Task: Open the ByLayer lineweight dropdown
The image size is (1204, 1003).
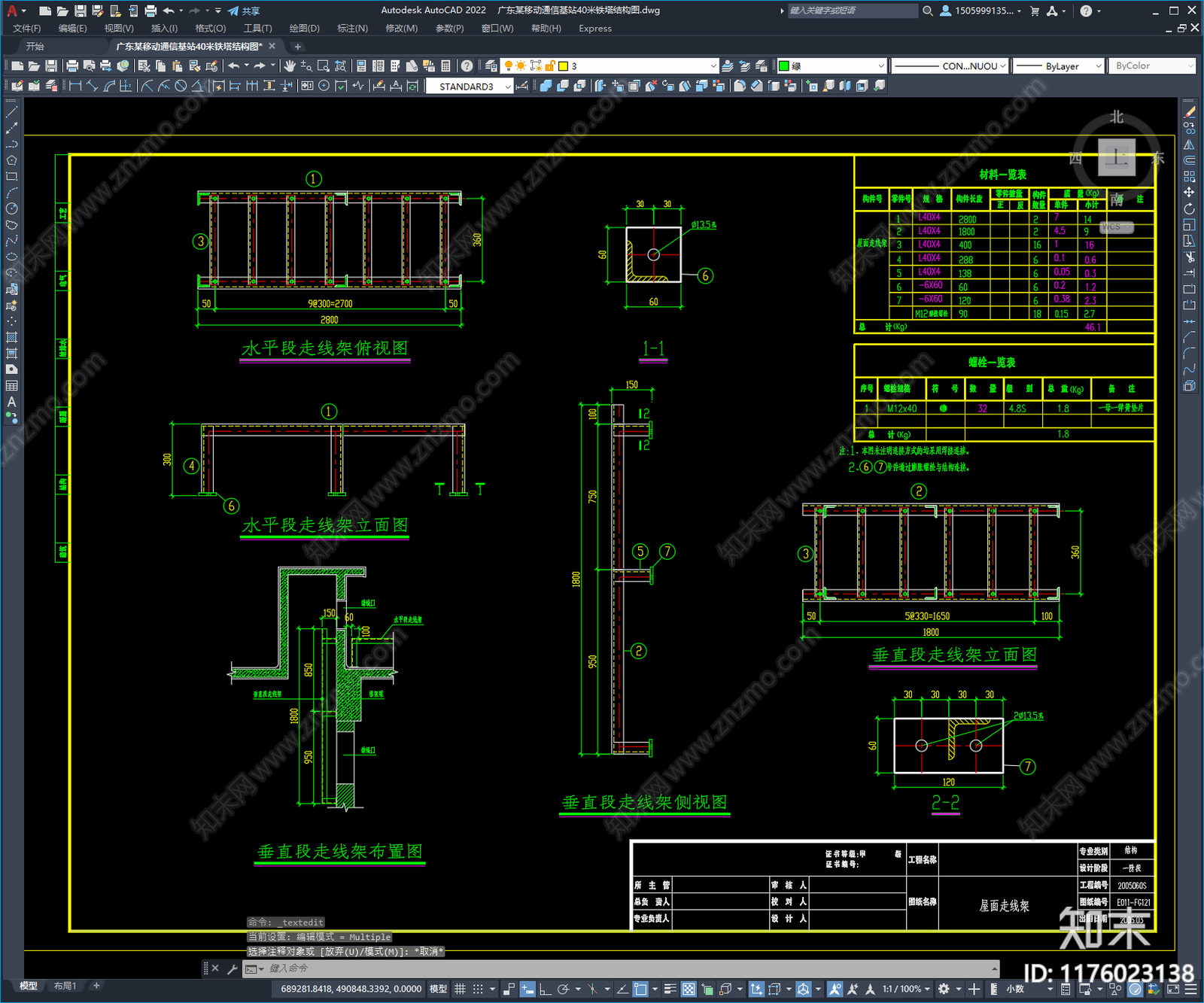Action: (x=1058, y=66)
